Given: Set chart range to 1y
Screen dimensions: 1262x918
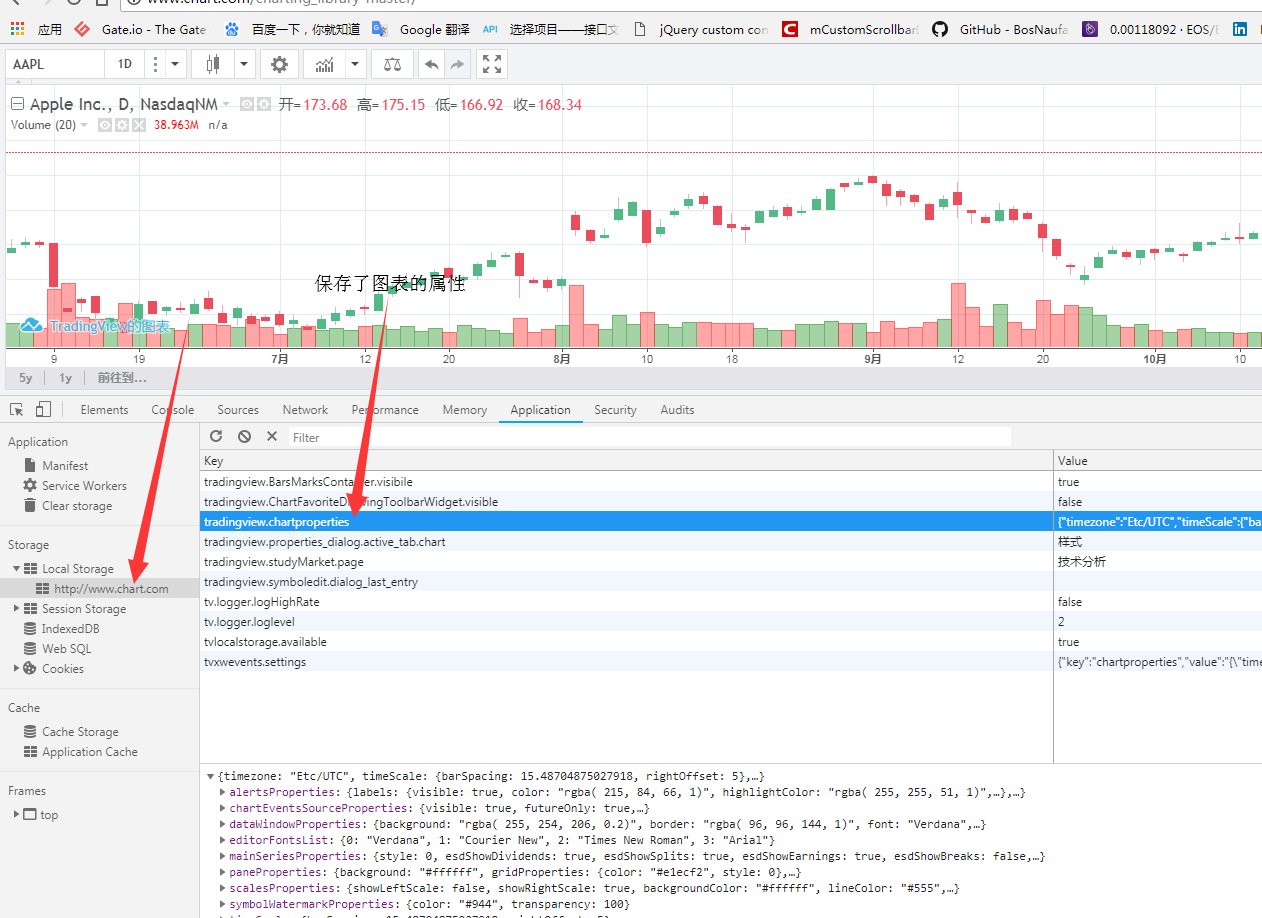Looking at the screenshot, I should [x=65, y=378].
